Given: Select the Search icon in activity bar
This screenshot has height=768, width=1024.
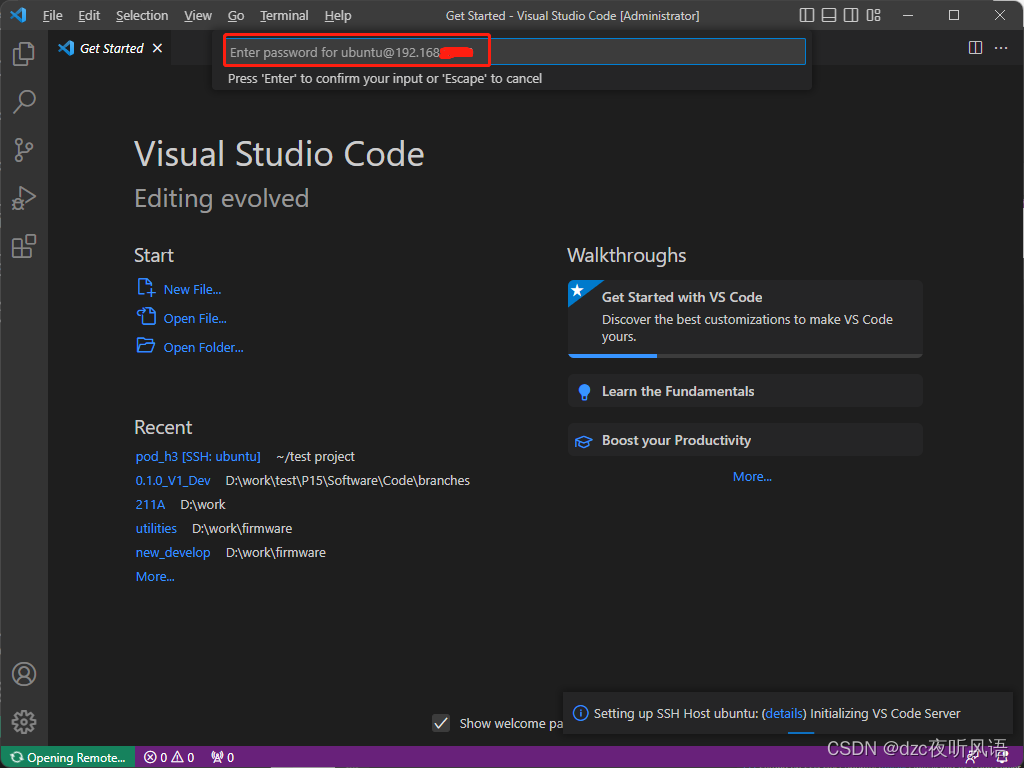Looking at the screenshot, I should tap(24, 102).
